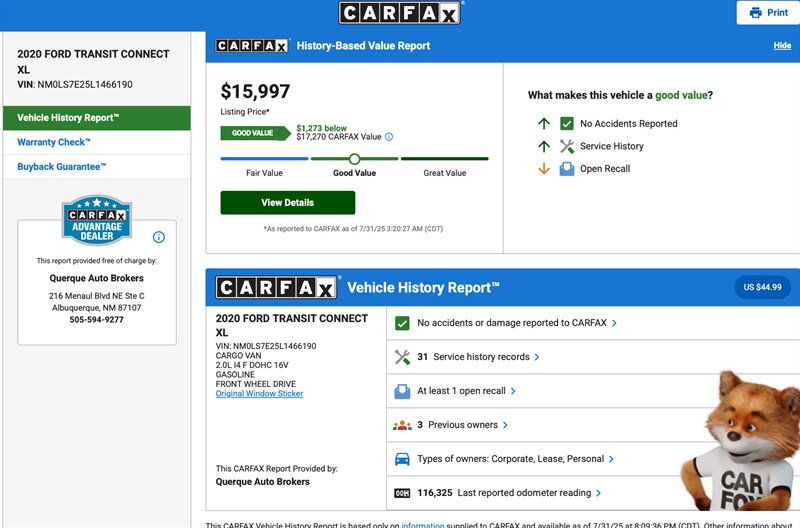Open the Original Window Sticker link
The image size is (800, 528).
pyautogui.click(x=259, y=394)
